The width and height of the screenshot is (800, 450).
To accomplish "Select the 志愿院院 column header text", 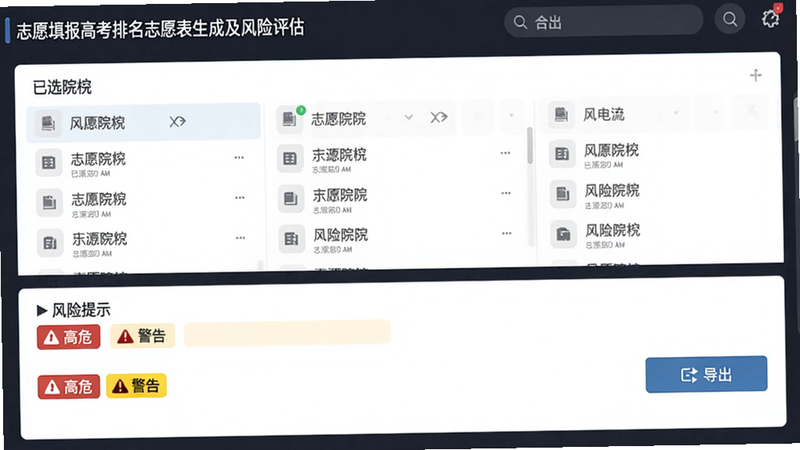I will [x=339, y=119].
